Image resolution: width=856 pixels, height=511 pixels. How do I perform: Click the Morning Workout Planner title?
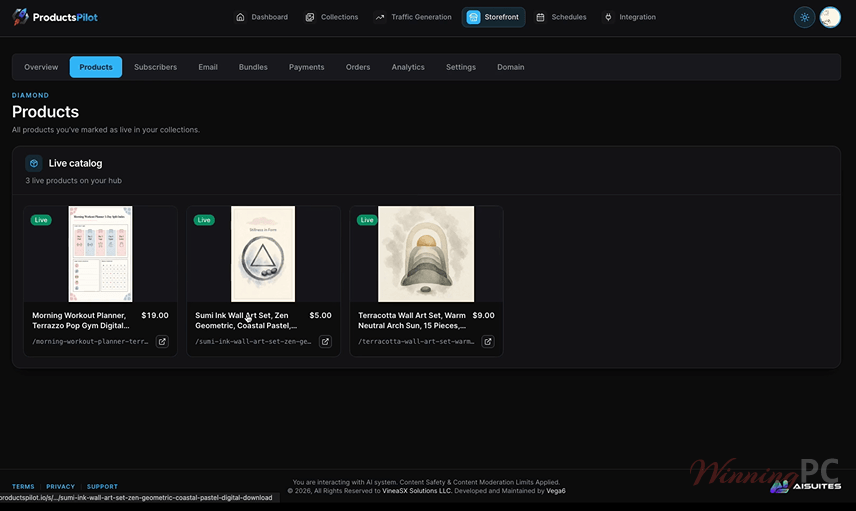tap(81, 320)
